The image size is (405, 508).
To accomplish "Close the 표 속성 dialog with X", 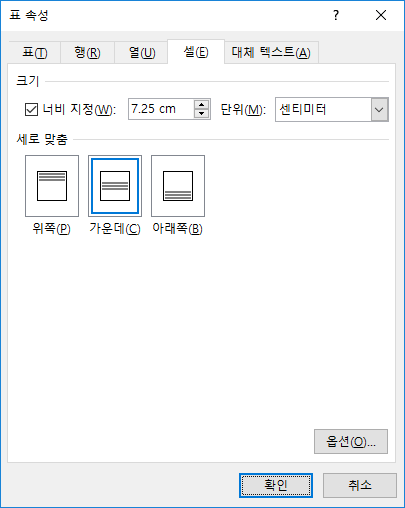I will click(x=381, y=15).
